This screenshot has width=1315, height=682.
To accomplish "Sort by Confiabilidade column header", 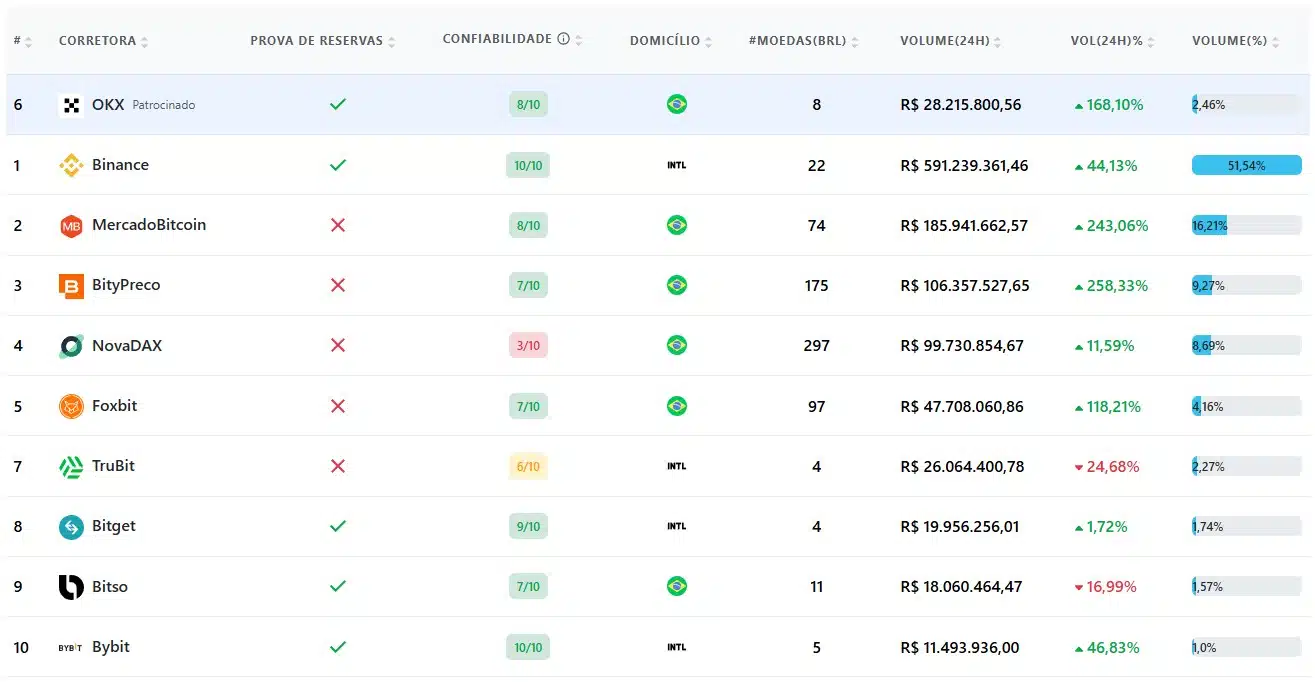I will tap(513, 40).
